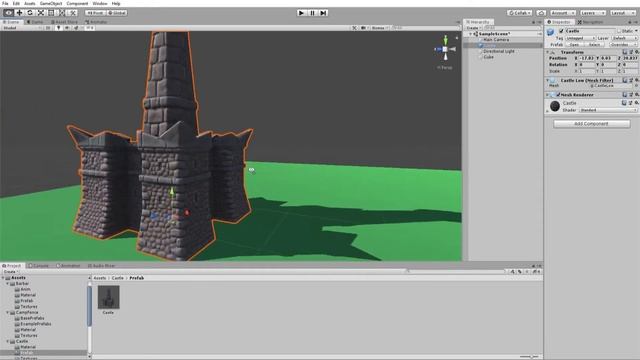Click the Pause button
640x360 pixels.
click(312, 13)
